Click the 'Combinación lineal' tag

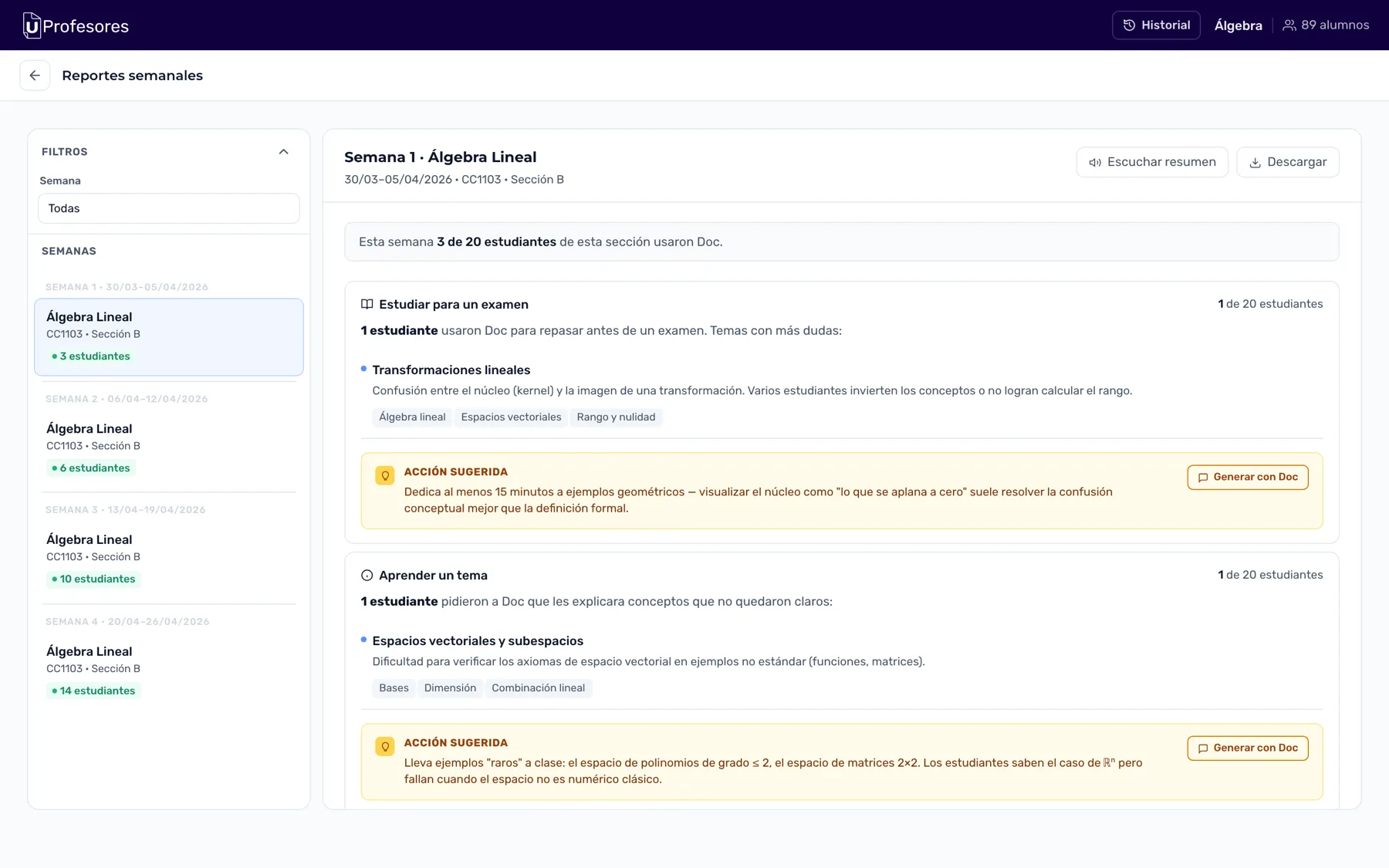[538, 688]
